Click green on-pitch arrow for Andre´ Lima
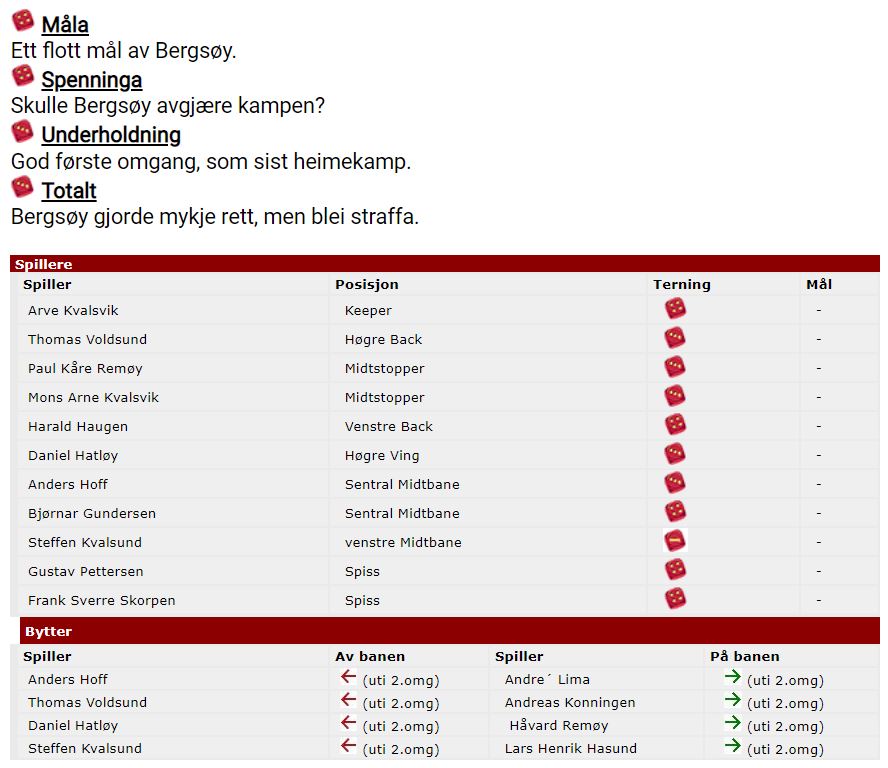 coord(733,676)
